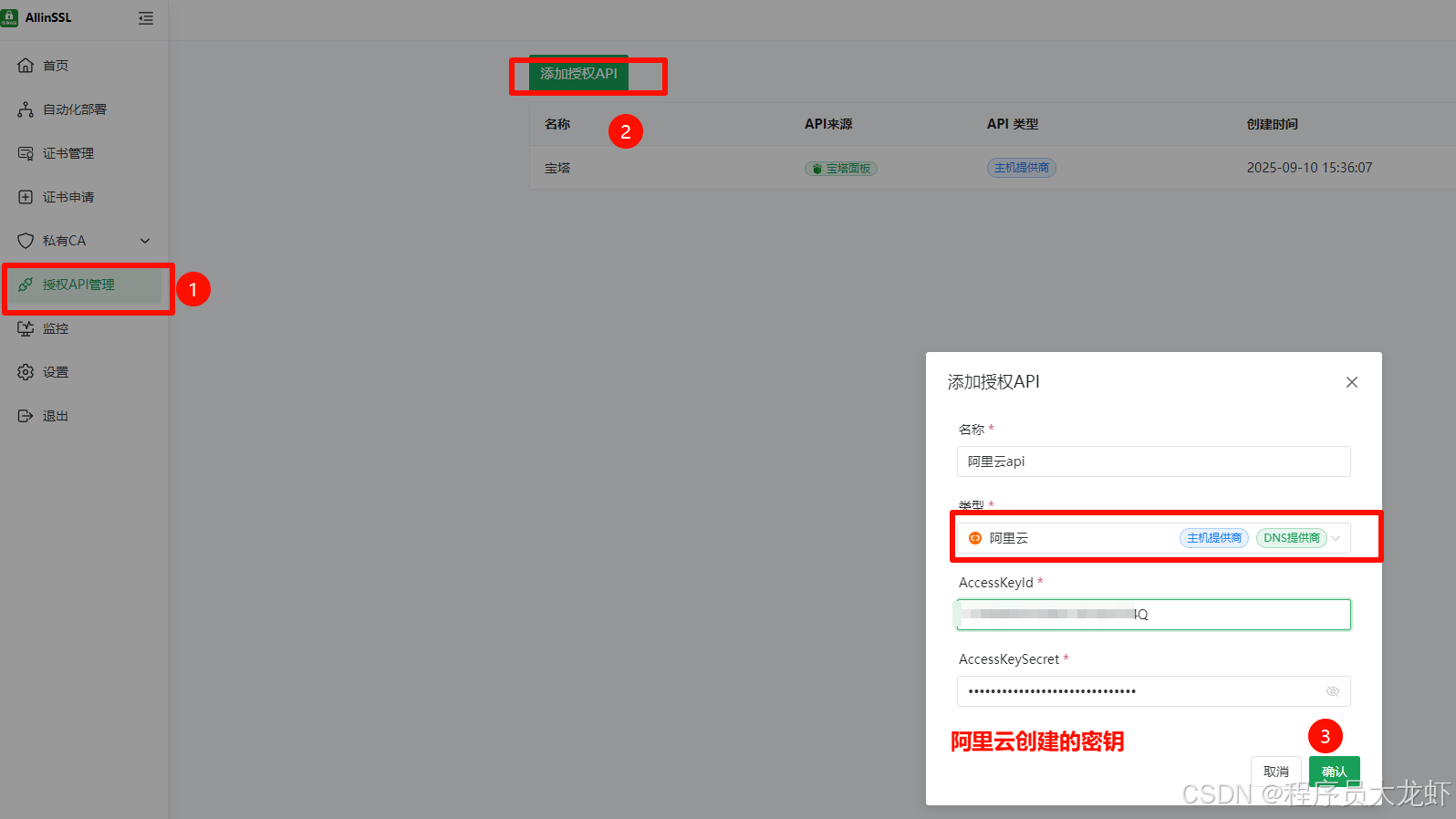Click the 证书管理 certificate icon
The width and height of the screenshot is (1456, 819).
click(26, 153)
